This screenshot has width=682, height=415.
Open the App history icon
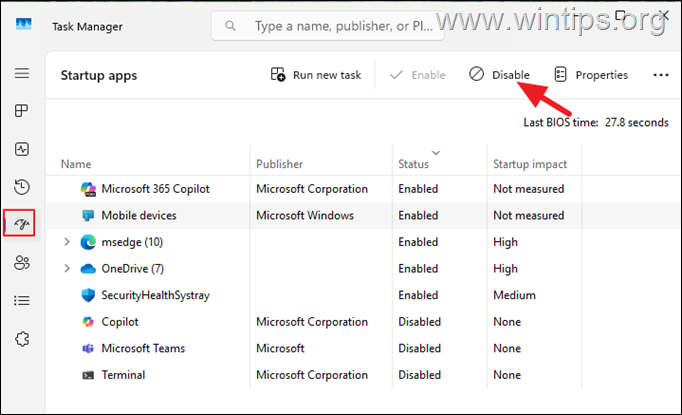[22, 187]
